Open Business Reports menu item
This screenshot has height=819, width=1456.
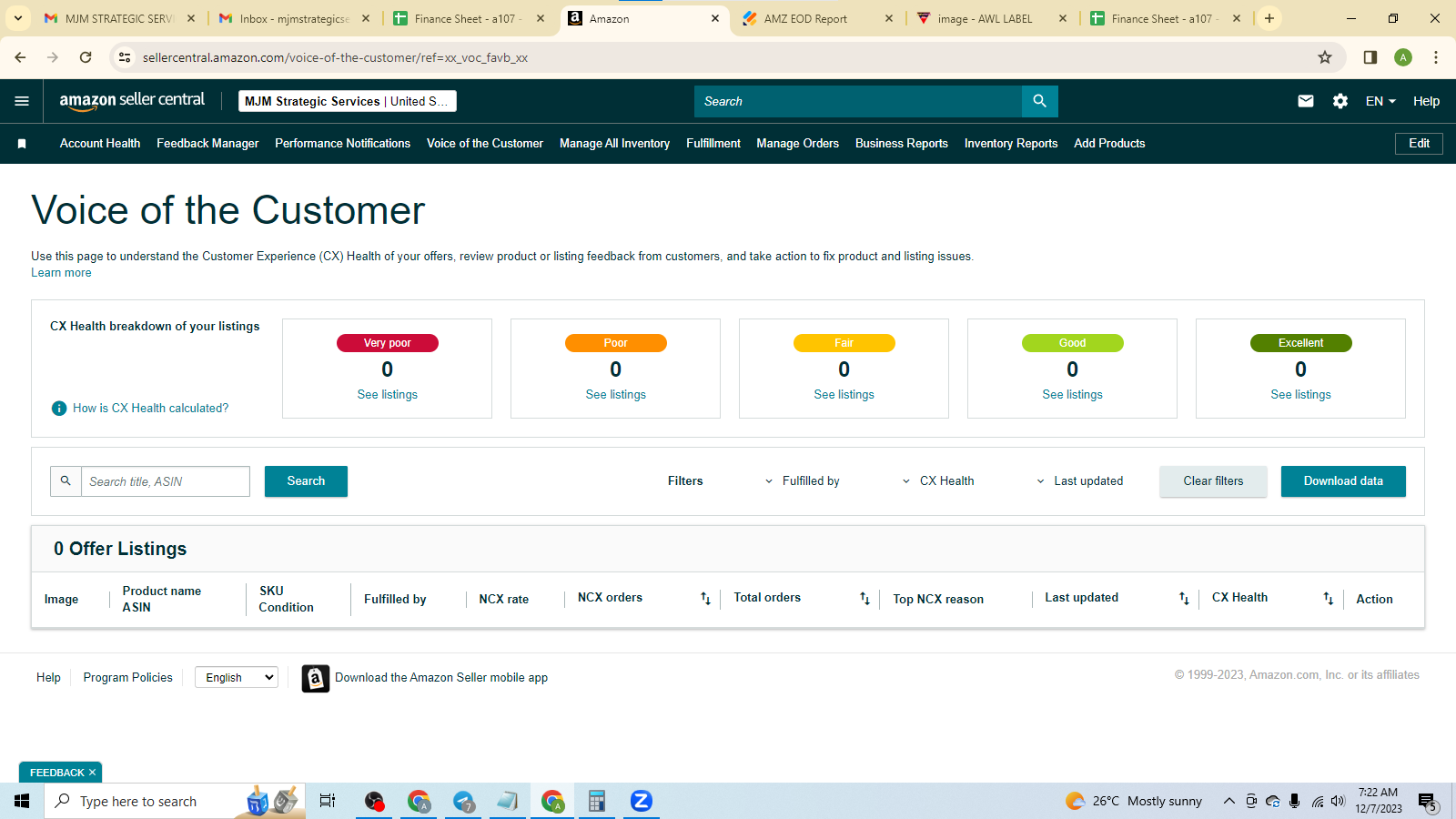pos(902,144)
